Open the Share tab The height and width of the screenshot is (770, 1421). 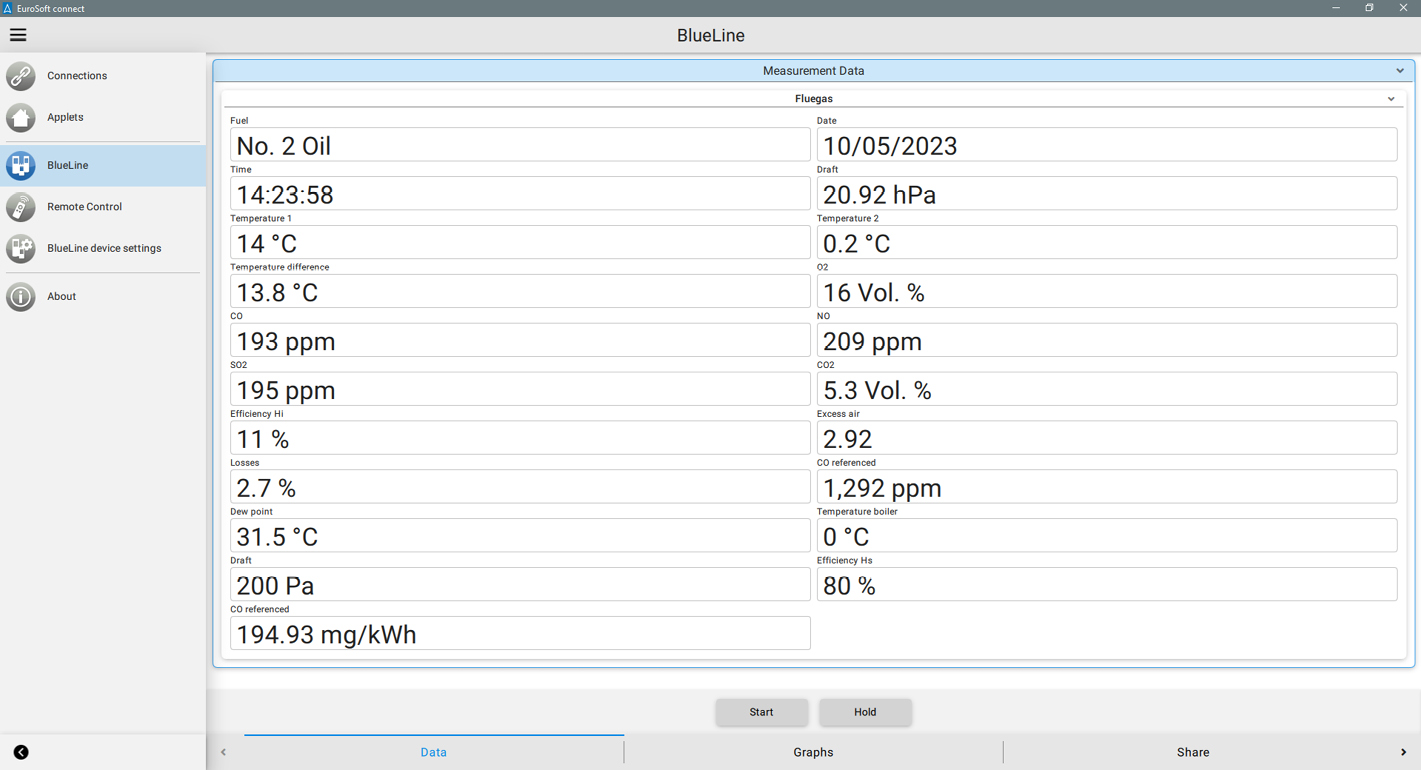tap(1192, 752)
